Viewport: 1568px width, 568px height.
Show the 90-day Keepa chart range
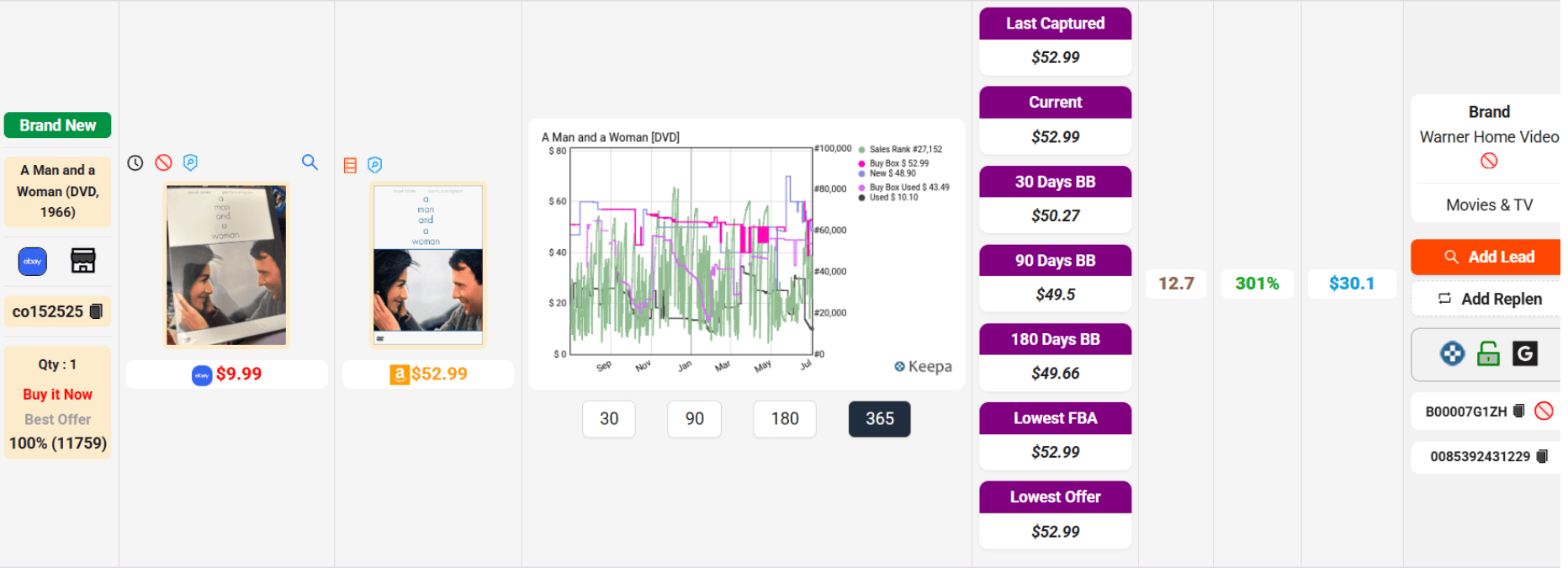[x=694, y=419]
